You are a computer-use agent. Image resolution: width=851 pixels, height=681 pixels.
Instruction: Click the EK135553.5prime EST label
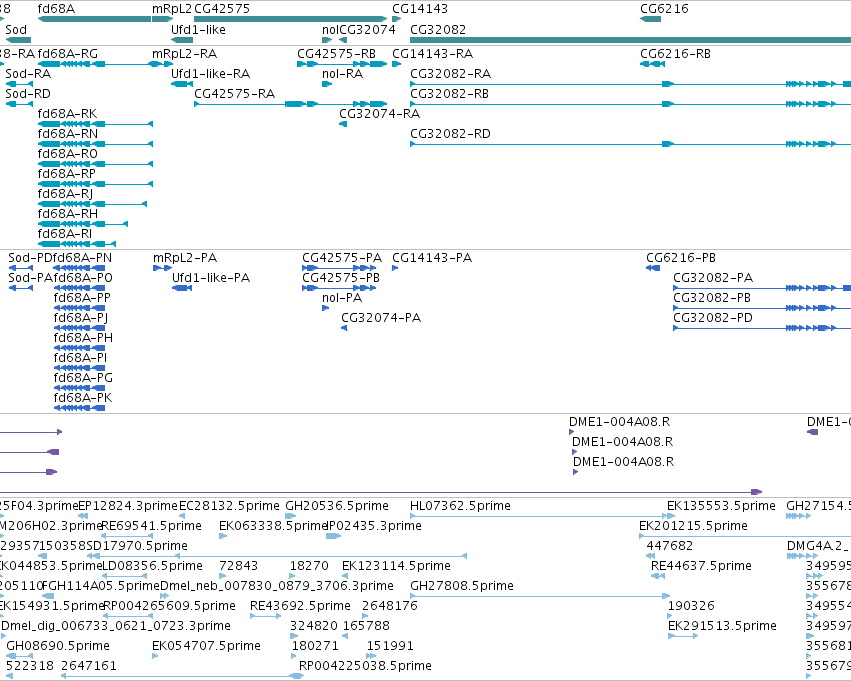[x=721, y=506]
